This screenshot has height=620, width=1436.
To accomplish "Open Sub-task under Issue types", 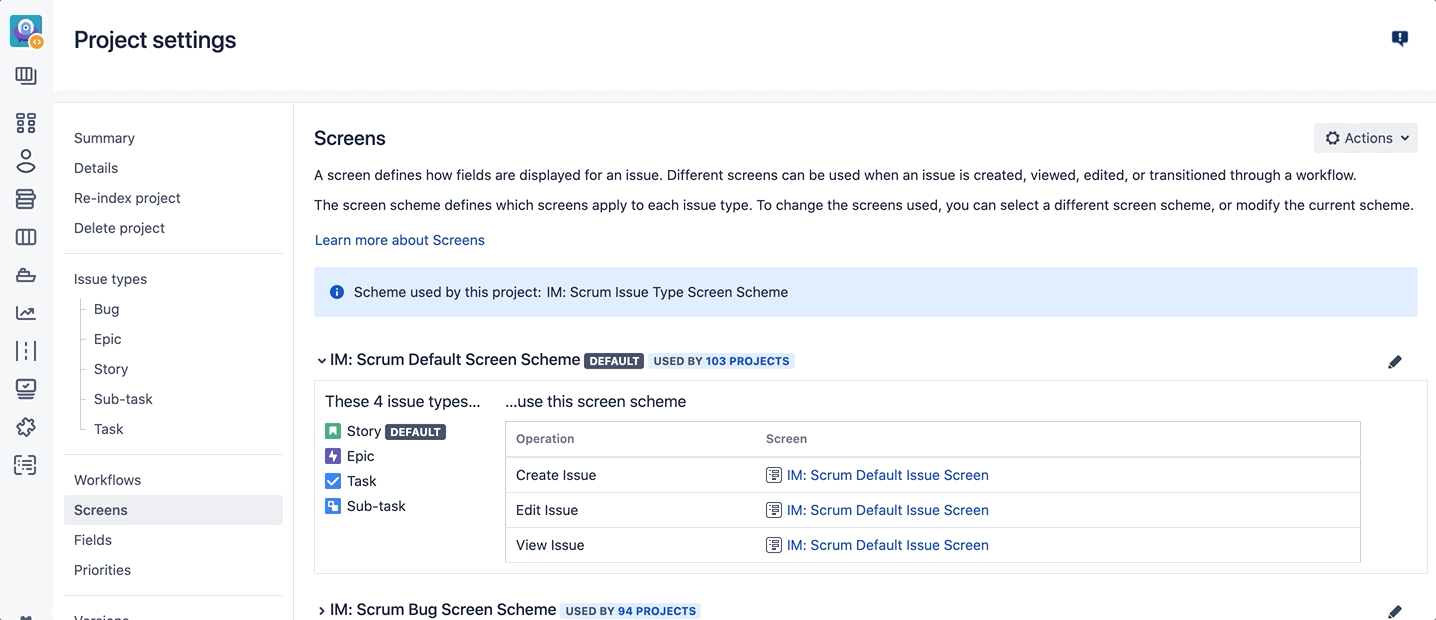I will tap(123, 399).
